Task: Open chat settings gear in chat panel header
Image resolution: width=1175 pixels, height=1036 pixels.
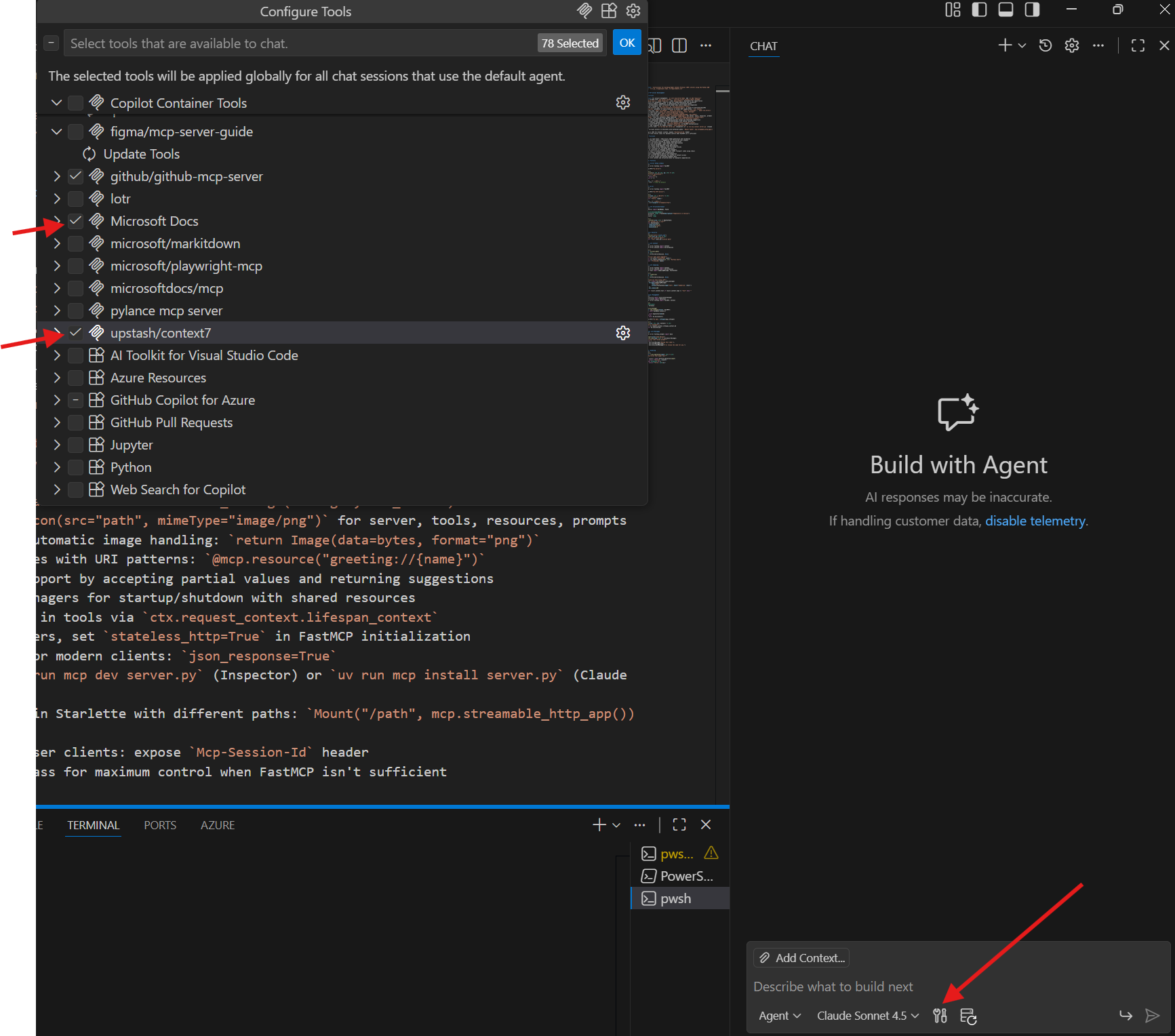Action: (1071, 45)
